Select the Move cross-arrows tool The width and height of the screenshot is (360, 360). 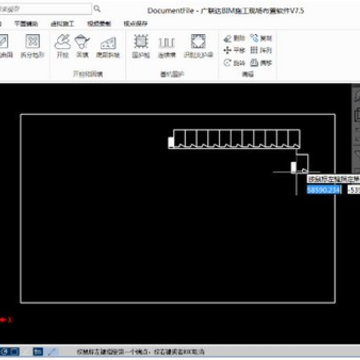(235, 51)
